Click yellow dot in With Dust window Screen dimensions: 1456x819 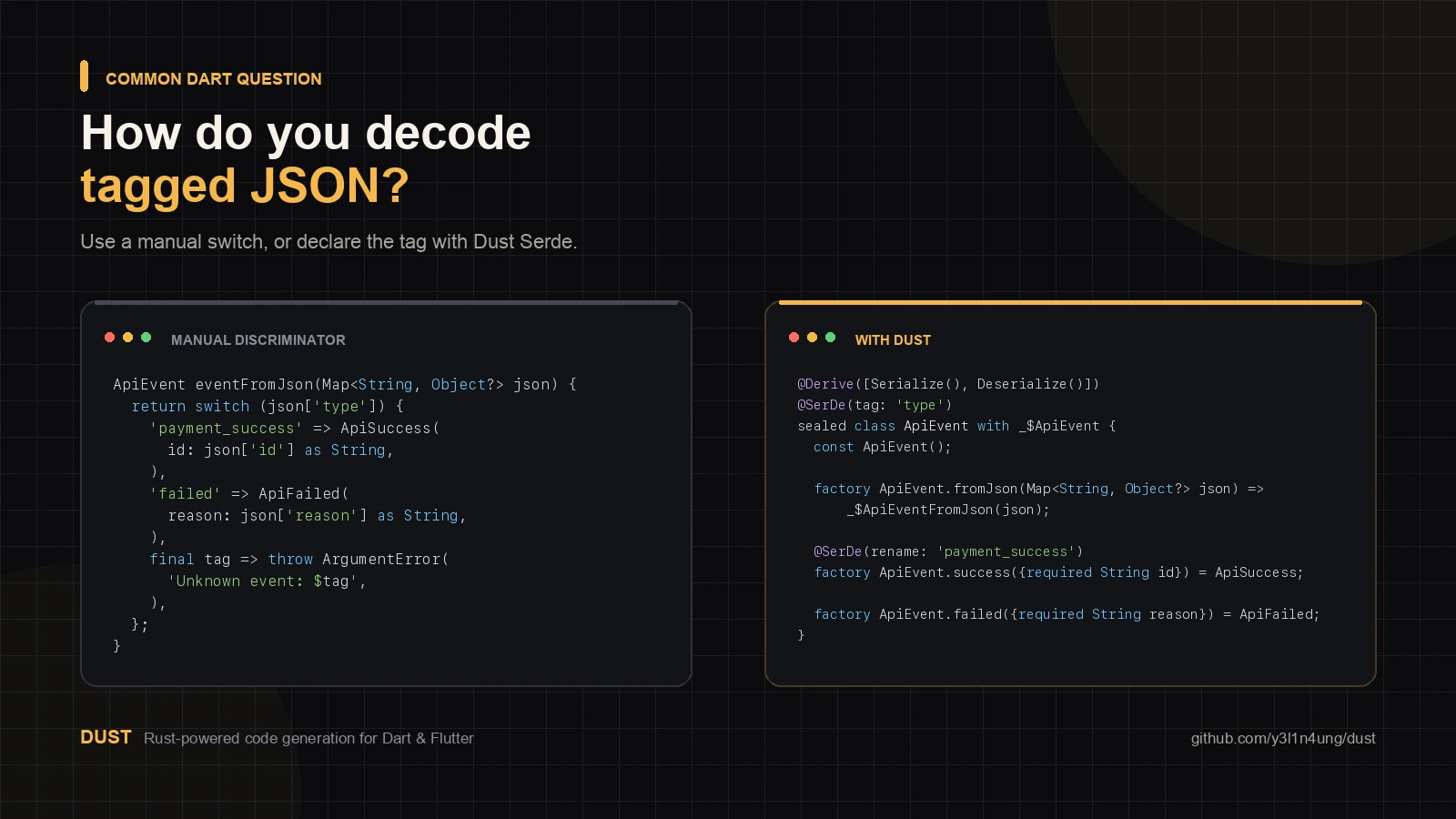[x=812, y=338]
